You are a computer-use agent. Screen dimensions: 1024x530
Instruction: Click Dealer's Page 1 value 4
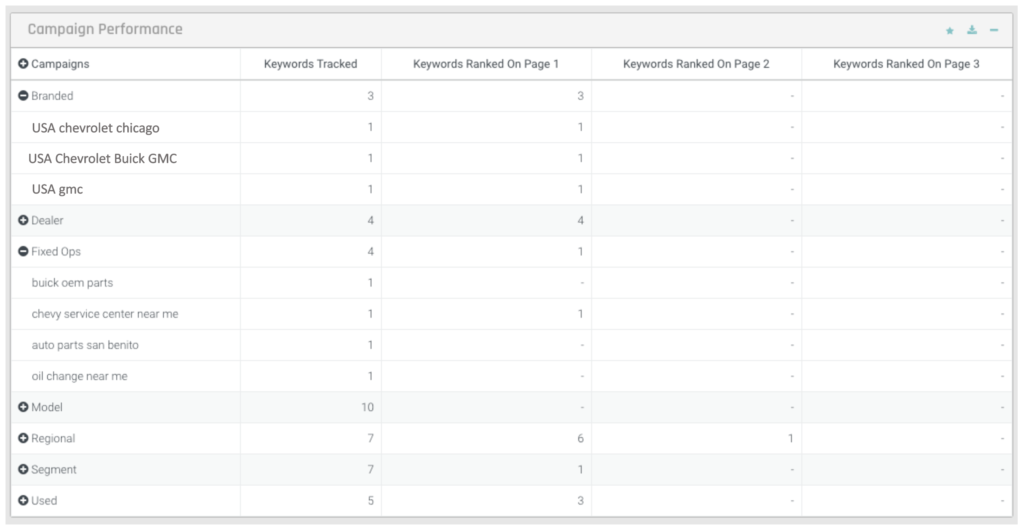[581, 221]
